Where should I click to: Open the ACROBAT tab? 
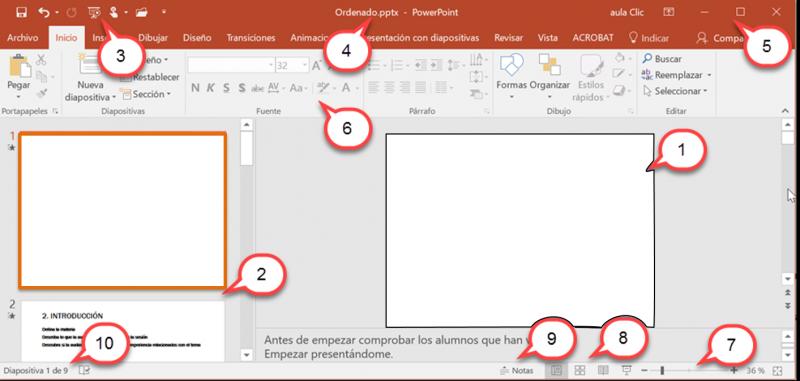593,38
